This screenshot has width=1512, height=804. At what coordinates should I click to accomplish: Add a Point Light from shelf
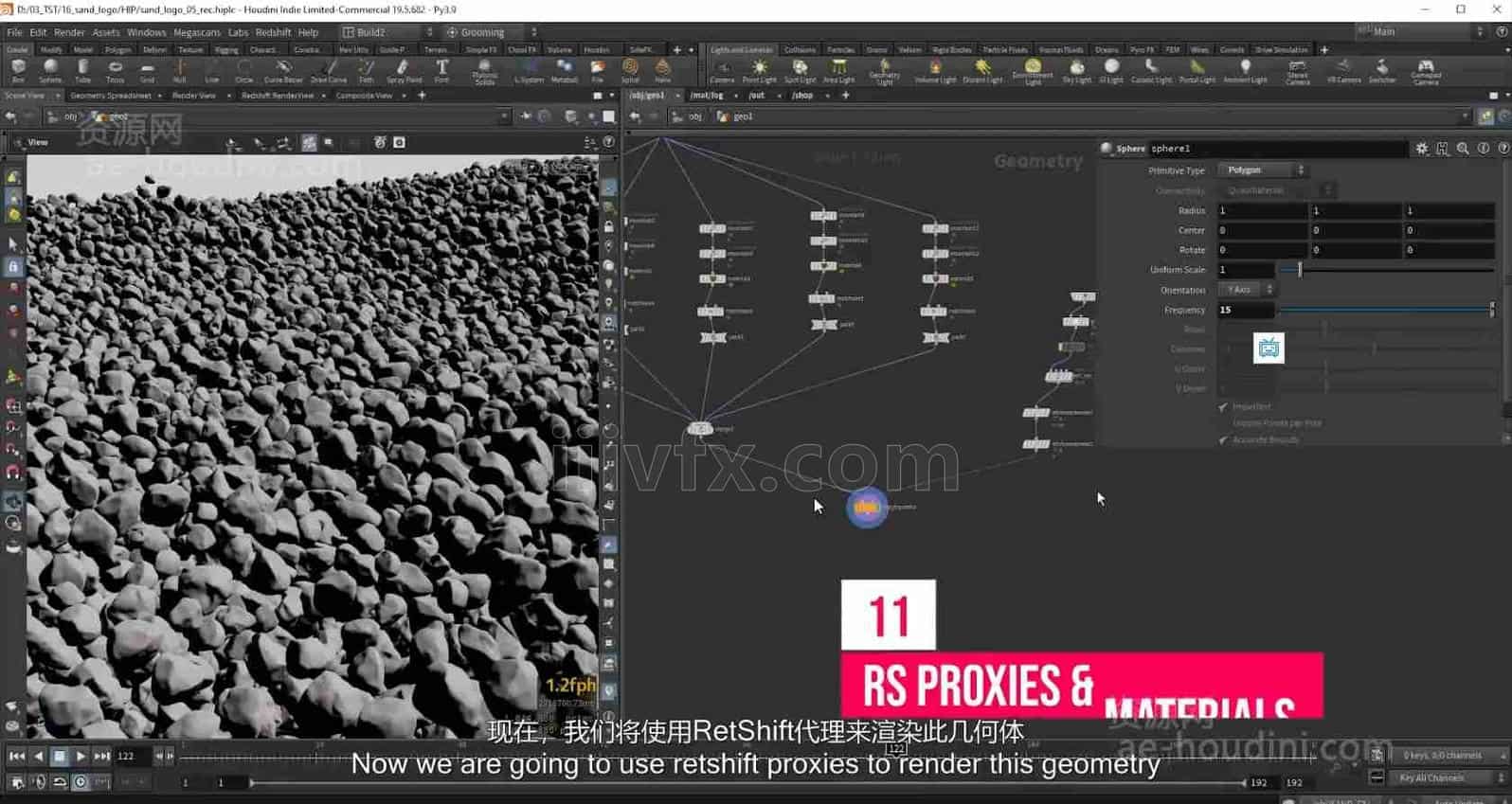coord(760,71)
